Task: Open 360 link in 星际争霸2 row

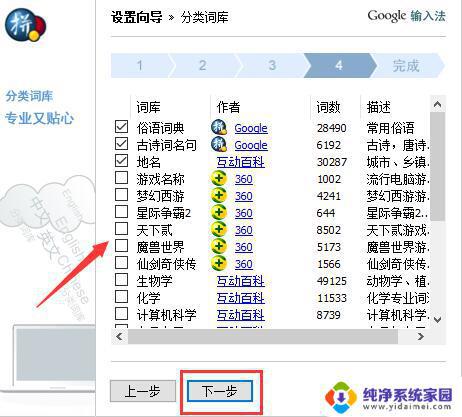Action: [x=244, y=213]
